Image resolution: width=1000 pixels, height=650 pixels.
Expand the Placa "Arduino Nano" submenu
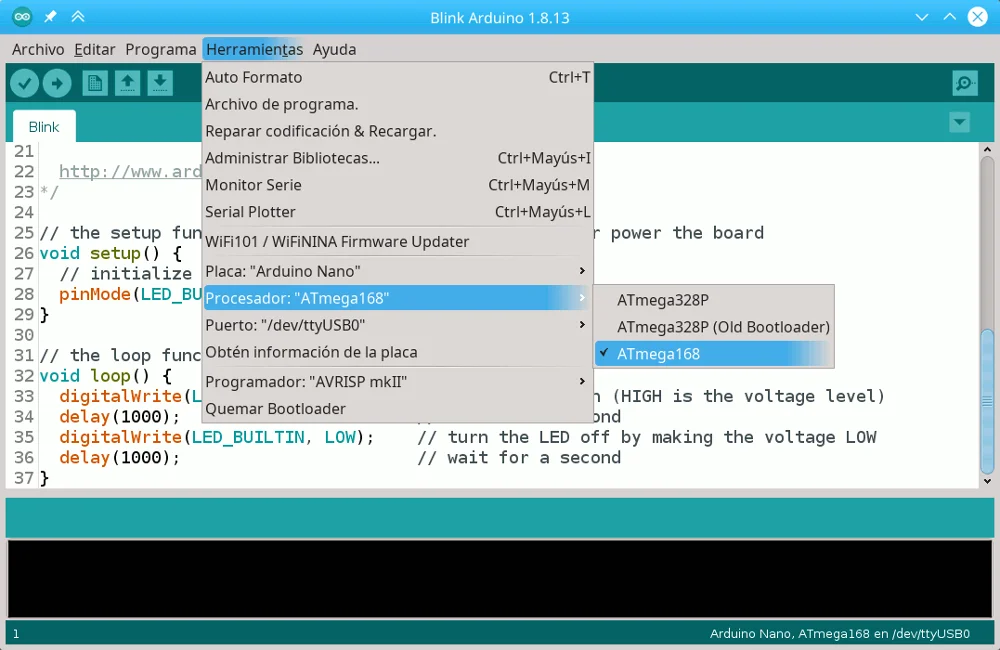click(398, 271)
